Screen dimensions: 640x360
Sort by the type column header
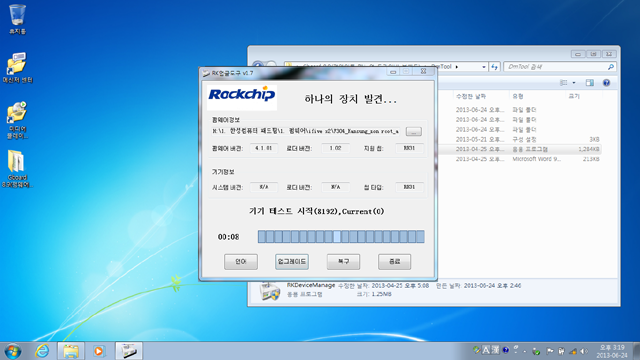click(x=518, y=96)
